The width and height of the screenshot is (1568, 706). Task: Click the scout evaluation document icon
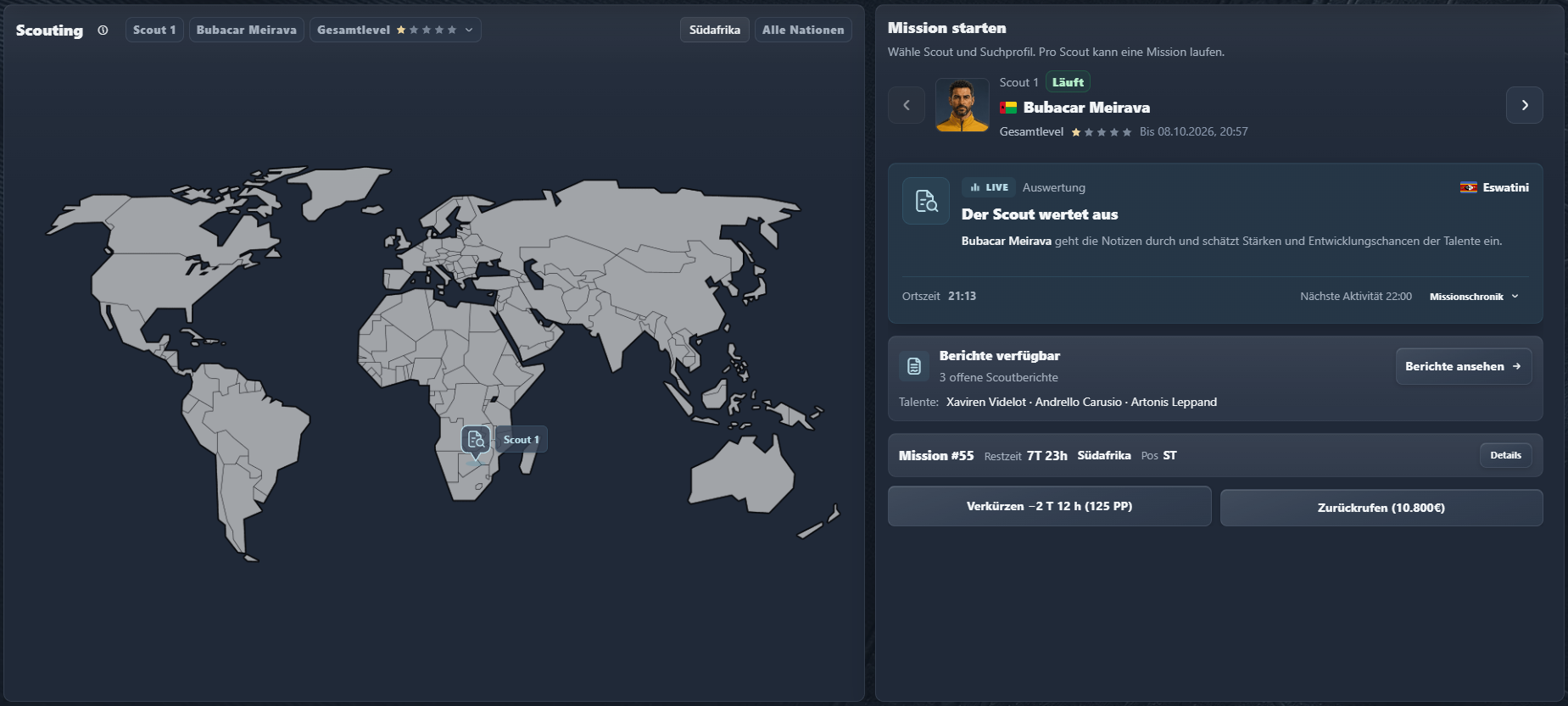point(926,201)
